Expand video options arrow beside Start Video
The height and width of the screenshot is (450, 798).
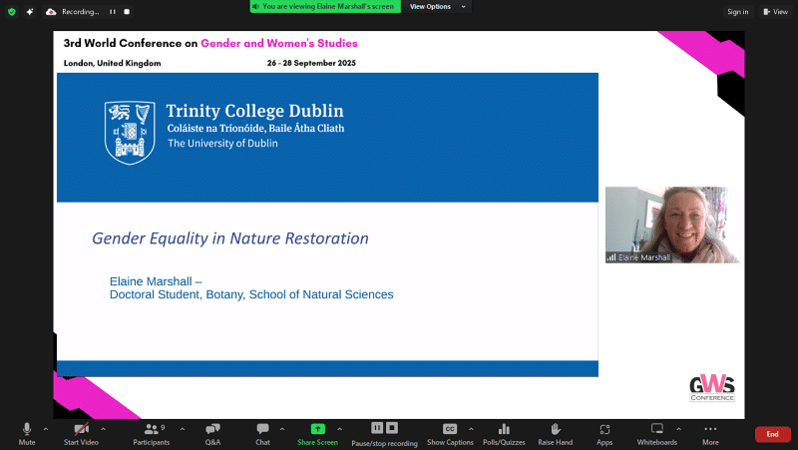(103, 428)
